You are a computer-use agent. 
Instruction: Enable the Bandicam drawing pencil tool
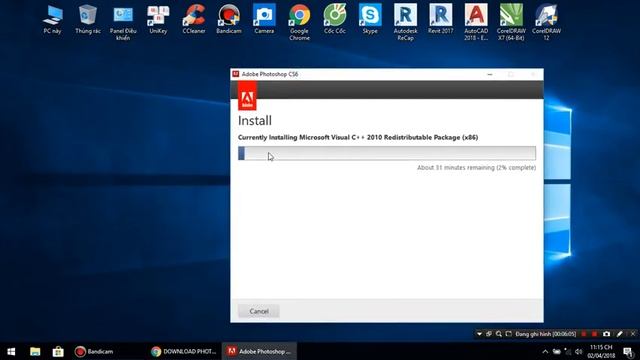620,334
